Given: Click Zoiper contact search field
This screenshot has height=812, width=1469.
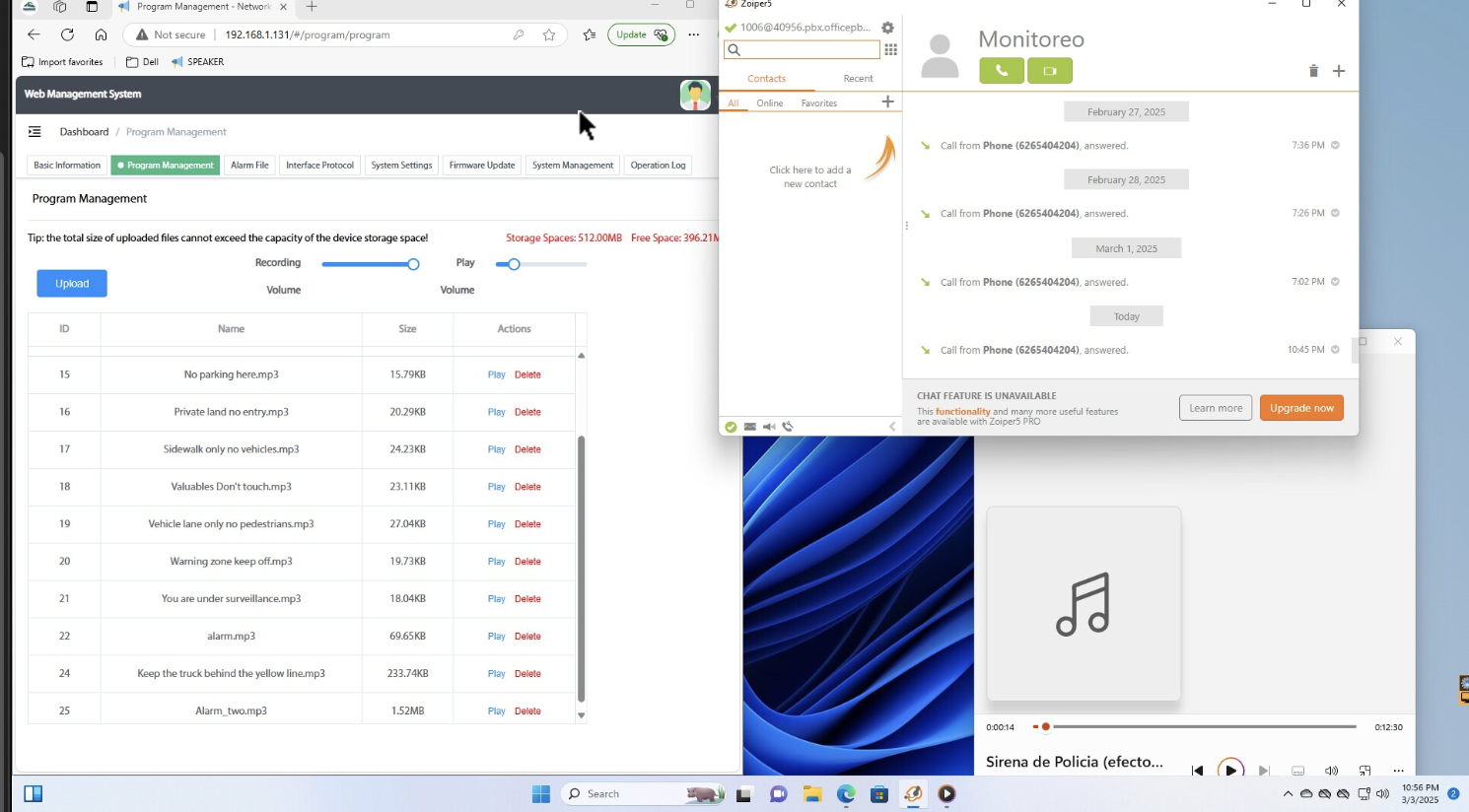Looking at the screenshot, I should click(x=802, y=49).
